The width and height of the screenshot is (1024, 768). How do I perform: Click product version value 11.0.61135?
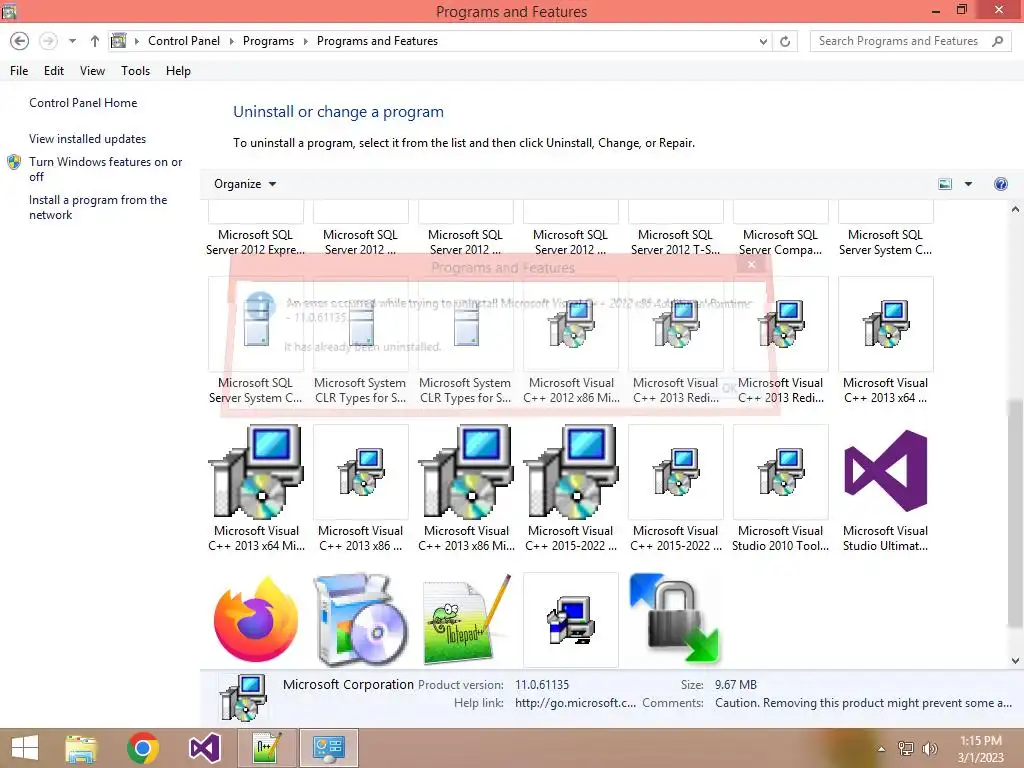tap(542, 684)
